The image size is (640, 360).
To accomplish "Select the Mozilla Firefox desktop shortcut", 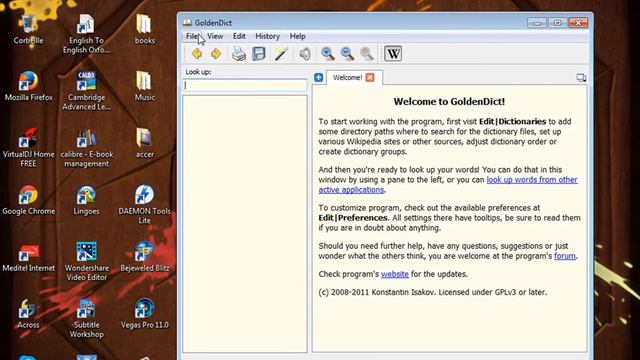I will coord(29,86).
